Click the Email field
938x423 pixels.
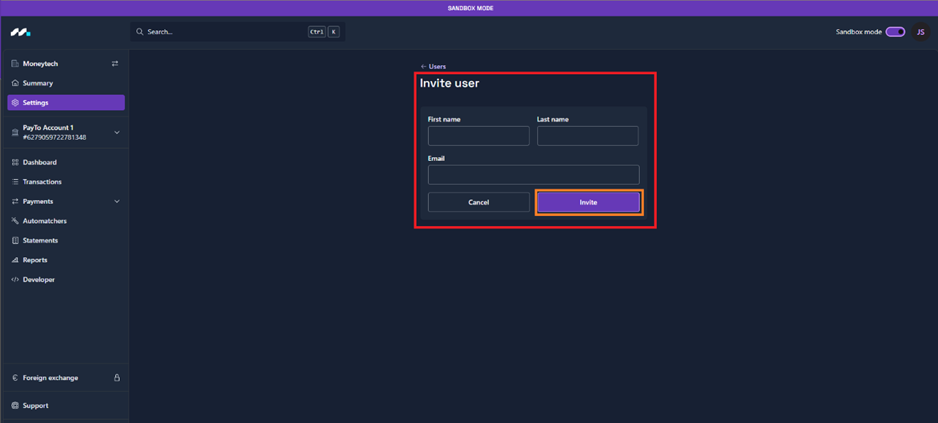pyautogui.click(x=534, y=175)
